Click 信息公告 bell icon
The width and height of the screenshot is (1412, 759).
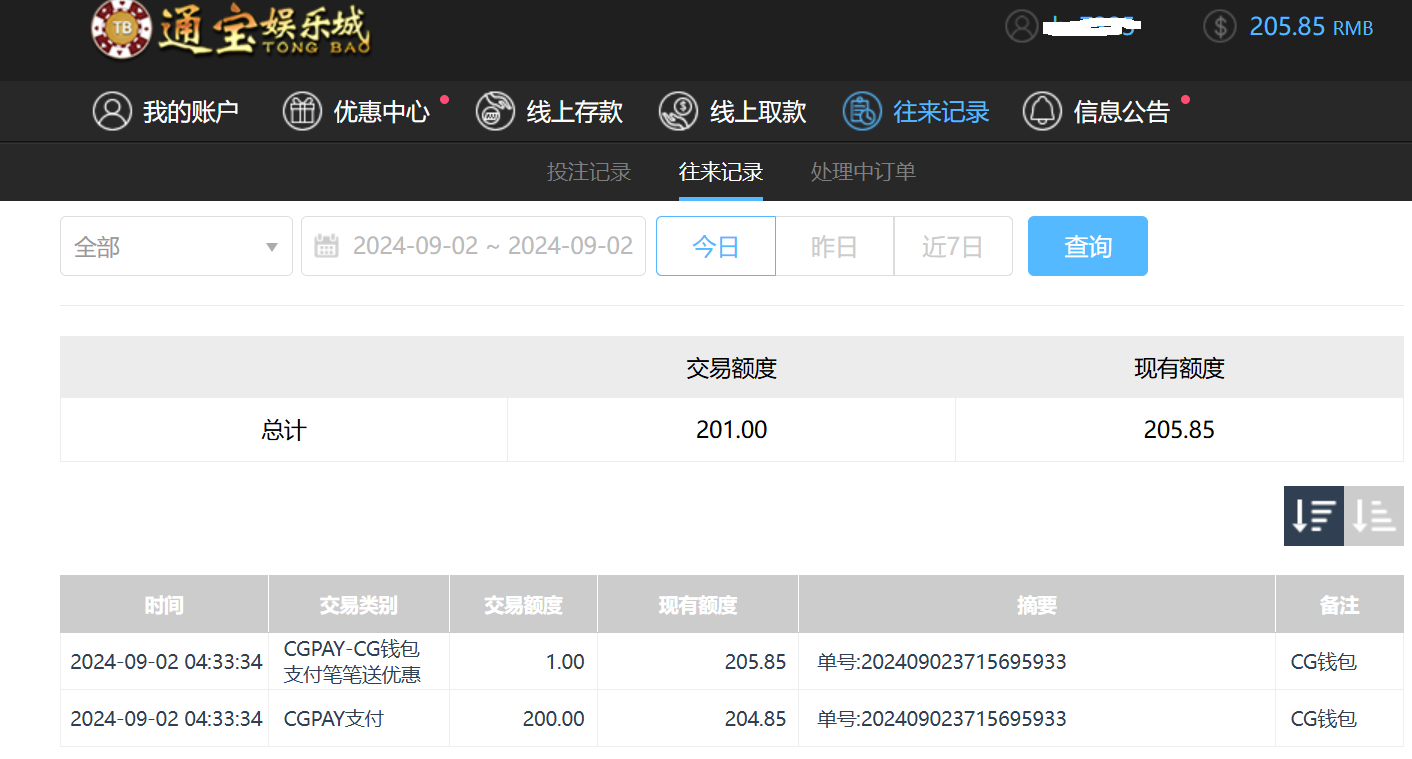[1042, 111]
